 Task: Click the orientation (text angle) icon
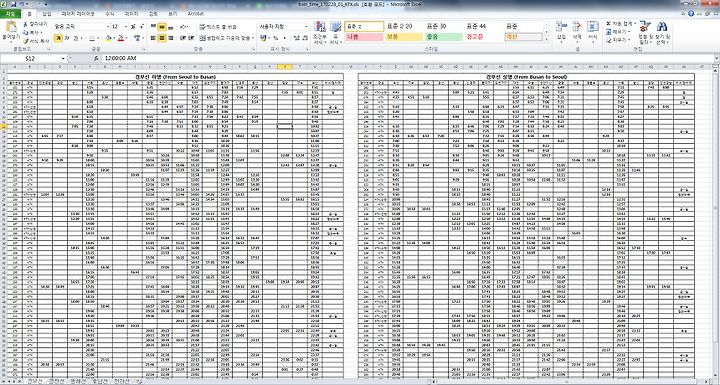point(183,27)
